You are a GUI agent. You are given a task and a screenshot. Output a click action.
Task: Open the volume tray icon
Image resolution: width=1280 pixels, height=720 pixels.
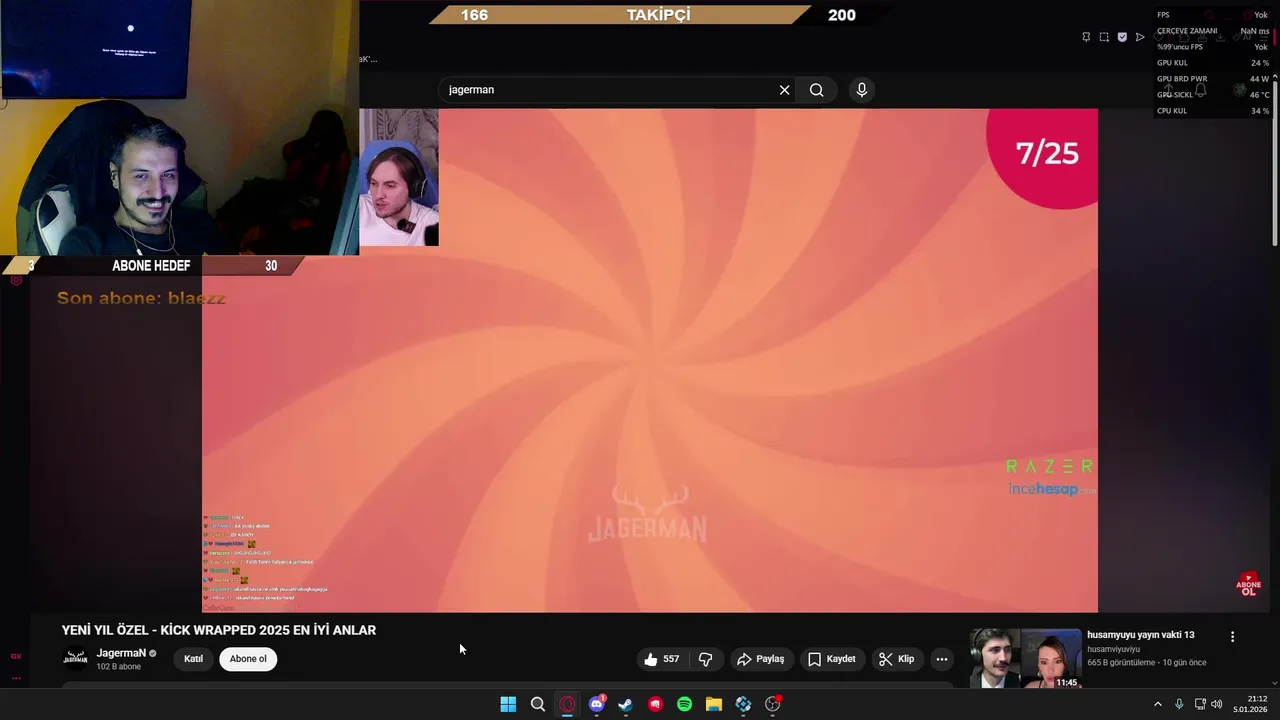[x=1217, y=704]
